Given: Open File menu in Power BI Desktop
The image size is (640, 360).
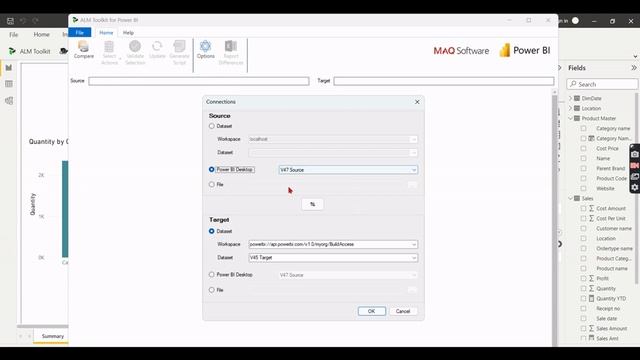Looking at the screenshot, I should [13, 35].
